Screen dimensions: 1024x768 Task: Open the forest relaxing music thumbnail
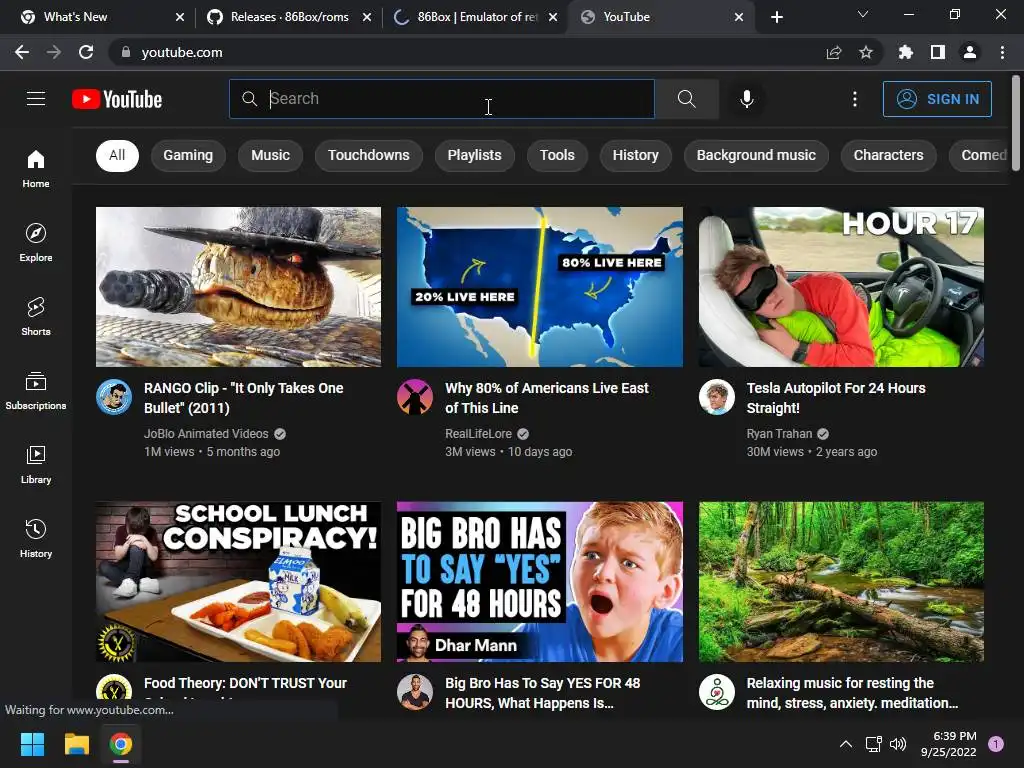pyautogui.click(x=841, y=582)
